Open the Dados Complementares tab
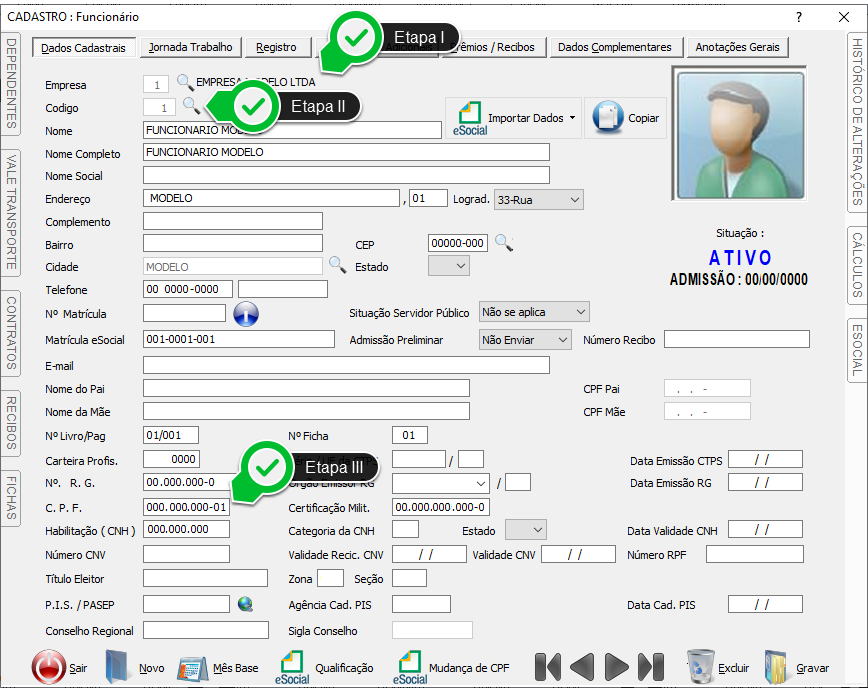The height and width of the screenshot is (688, 868). 614,47
